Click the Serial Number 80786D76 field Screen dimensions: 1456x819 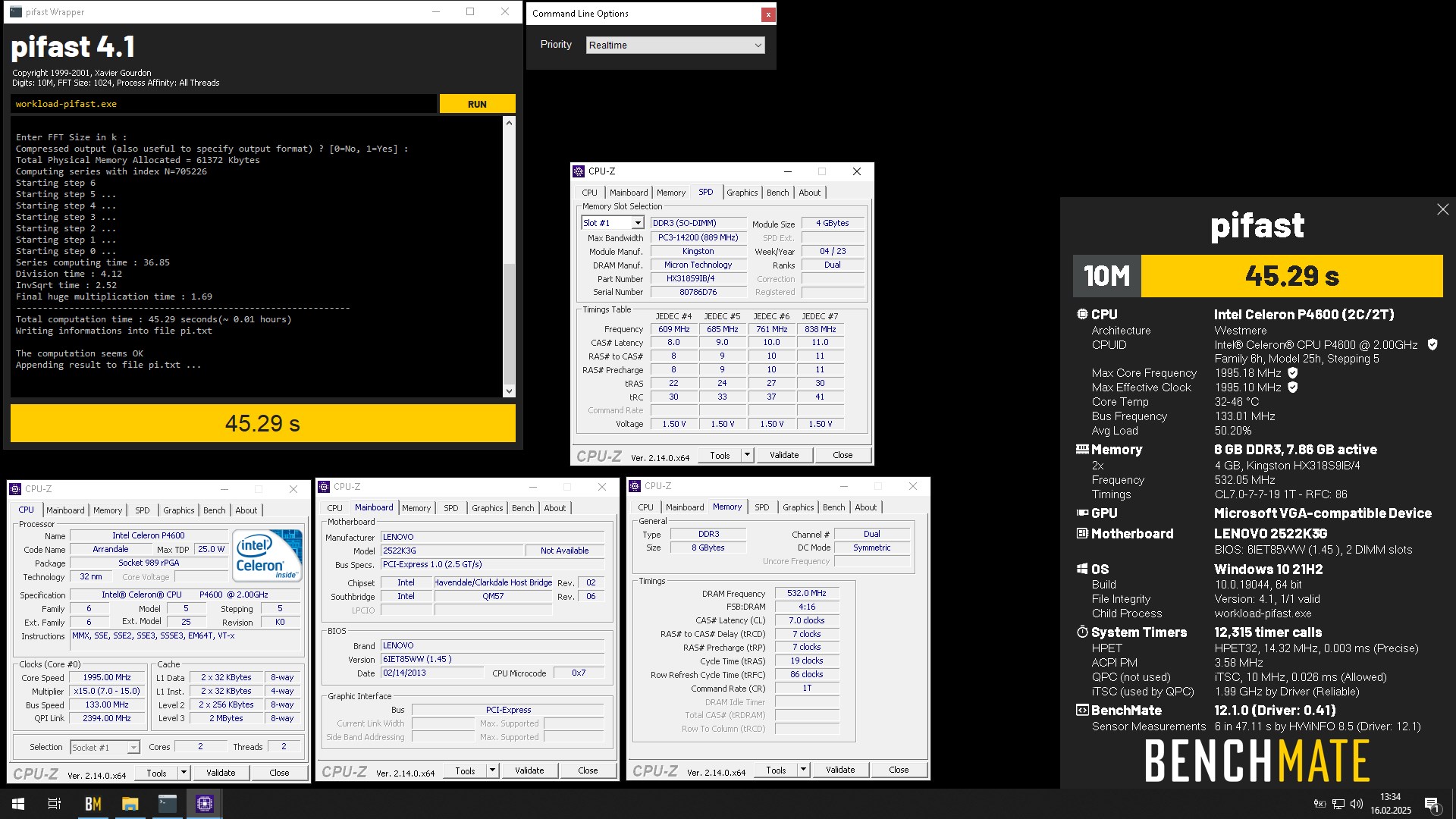click(698, 292)
